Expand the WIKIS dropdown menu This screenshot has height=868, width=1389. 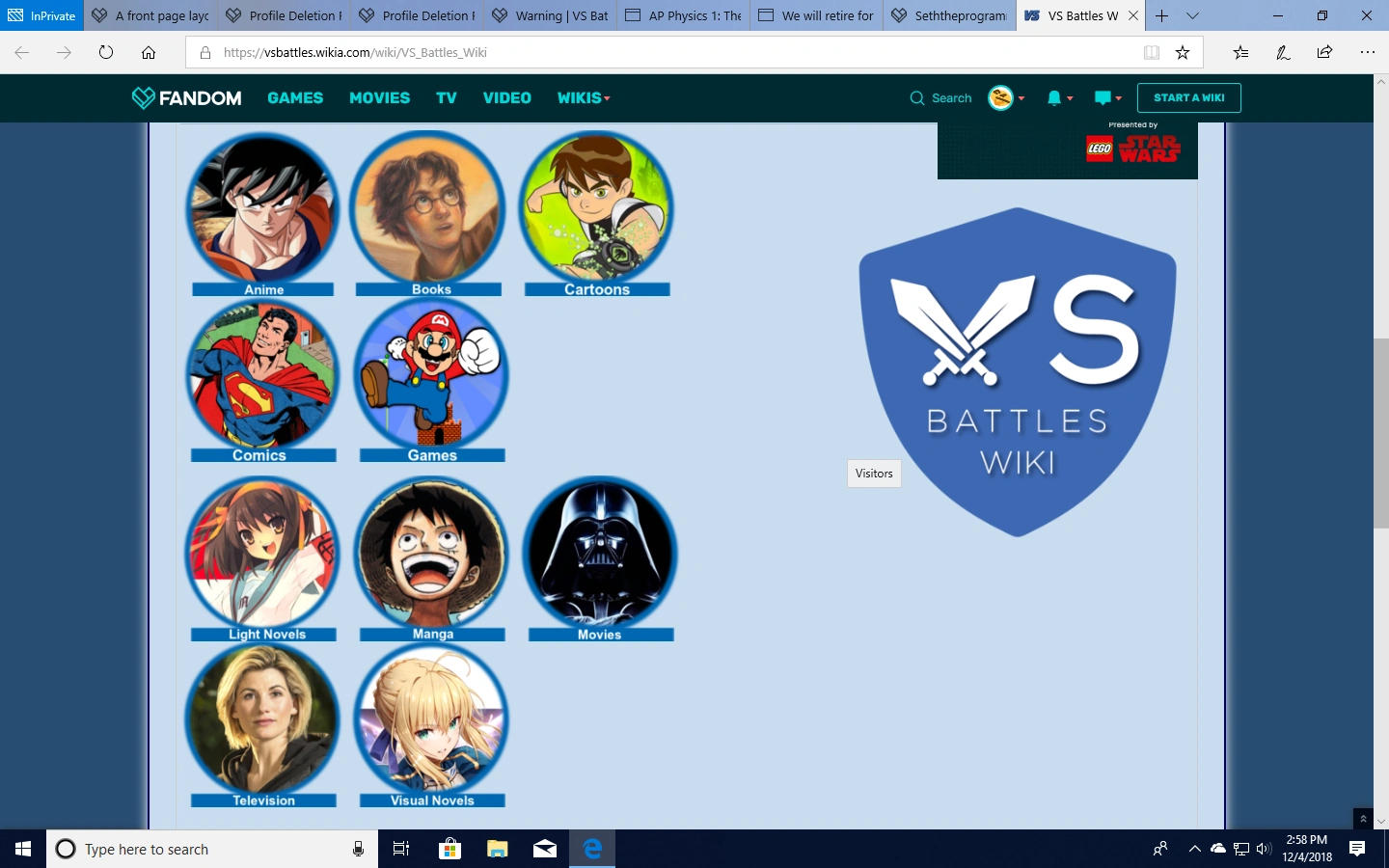(x=584, y=97)
